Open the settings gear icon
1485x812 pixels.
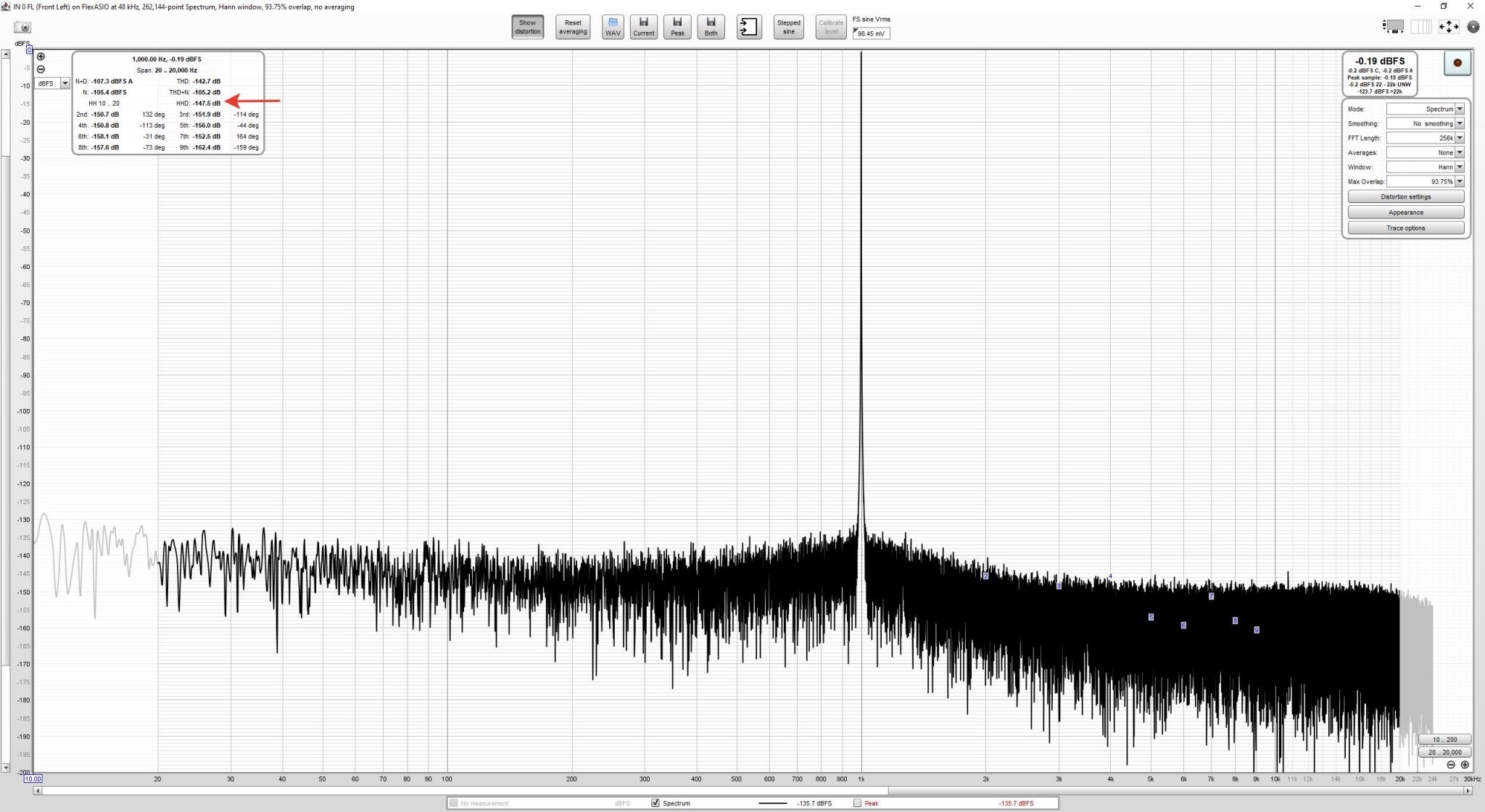click(1473, 27)
